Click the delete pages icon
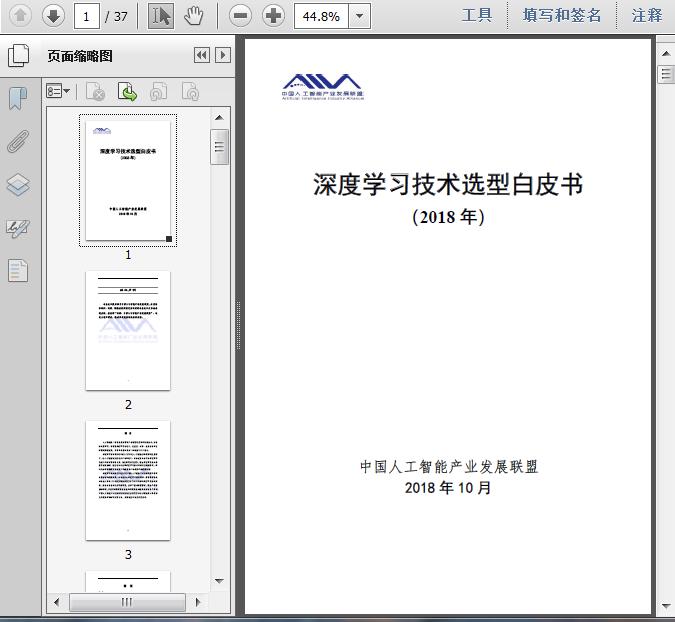675x622 pixels. [96, 91]
